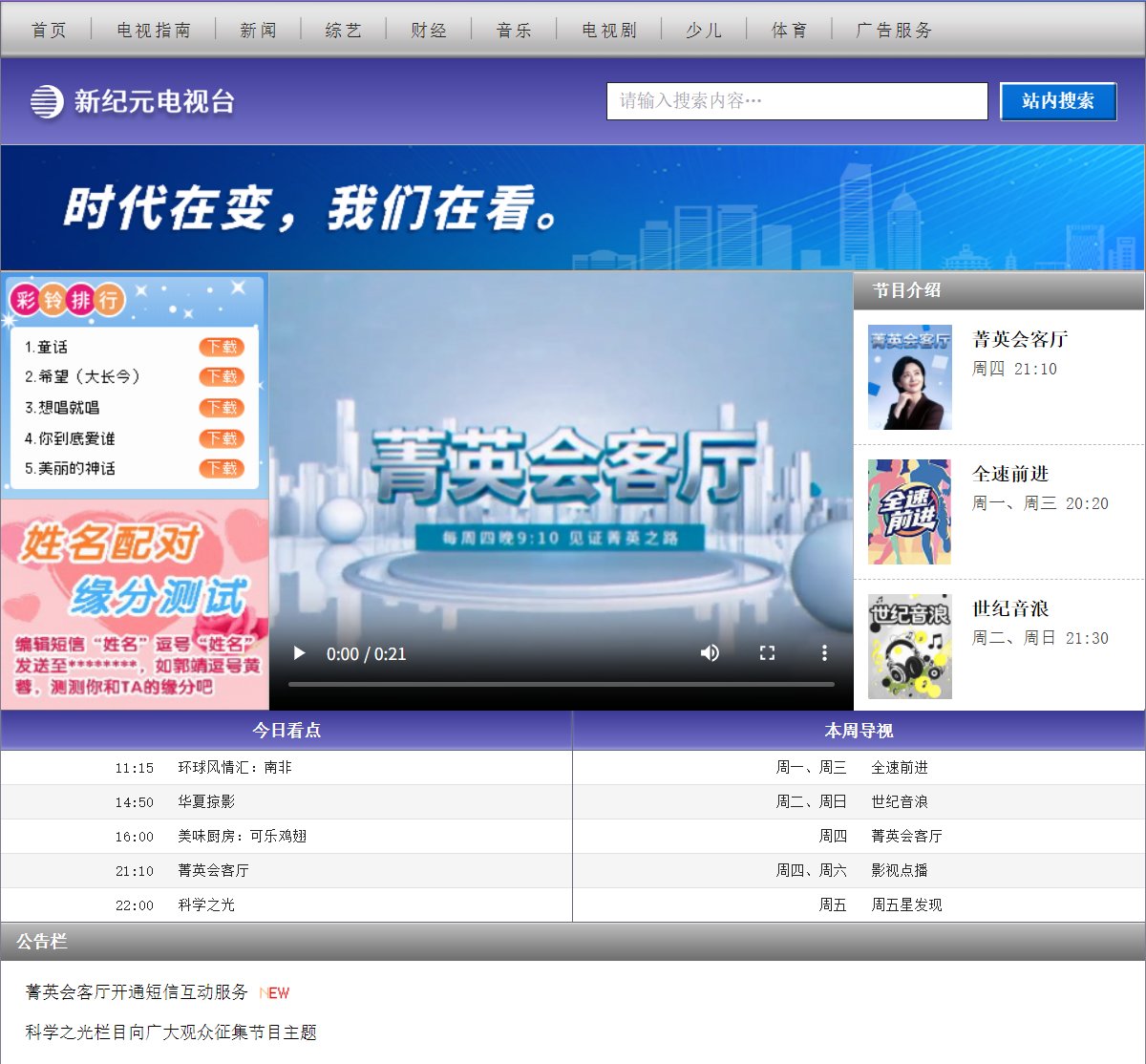Download ringtone 5.美丽的神话
Screen dimensions: 1146x1064
coord(222,468)
